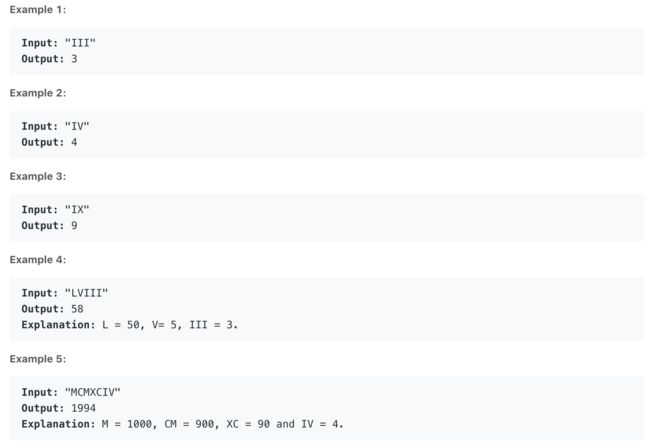Click the word Explanation in Example 5

pos(58,424)
